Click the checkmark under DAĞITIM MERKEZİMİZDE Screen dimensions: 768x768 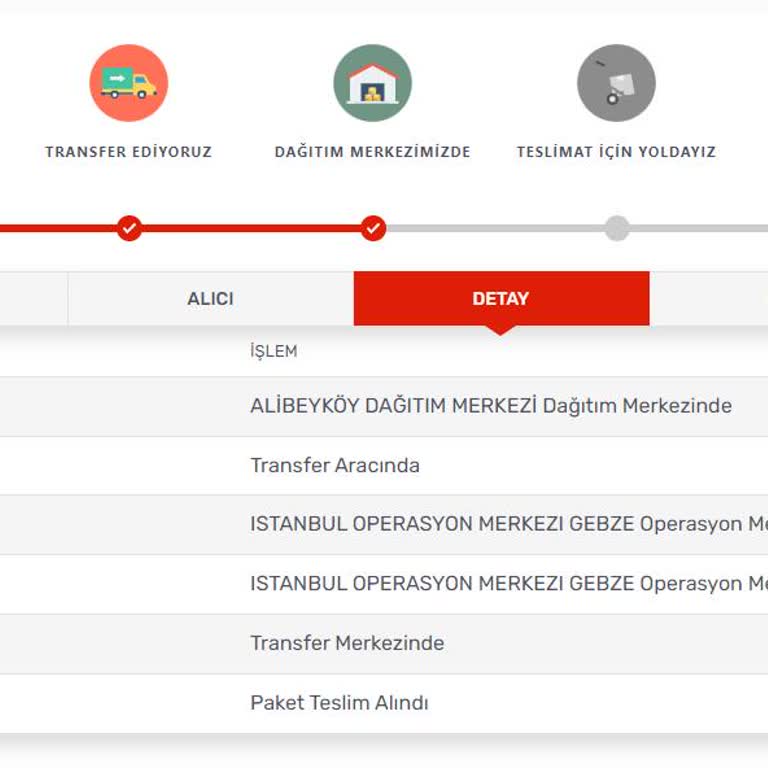[x=373, y=228]
